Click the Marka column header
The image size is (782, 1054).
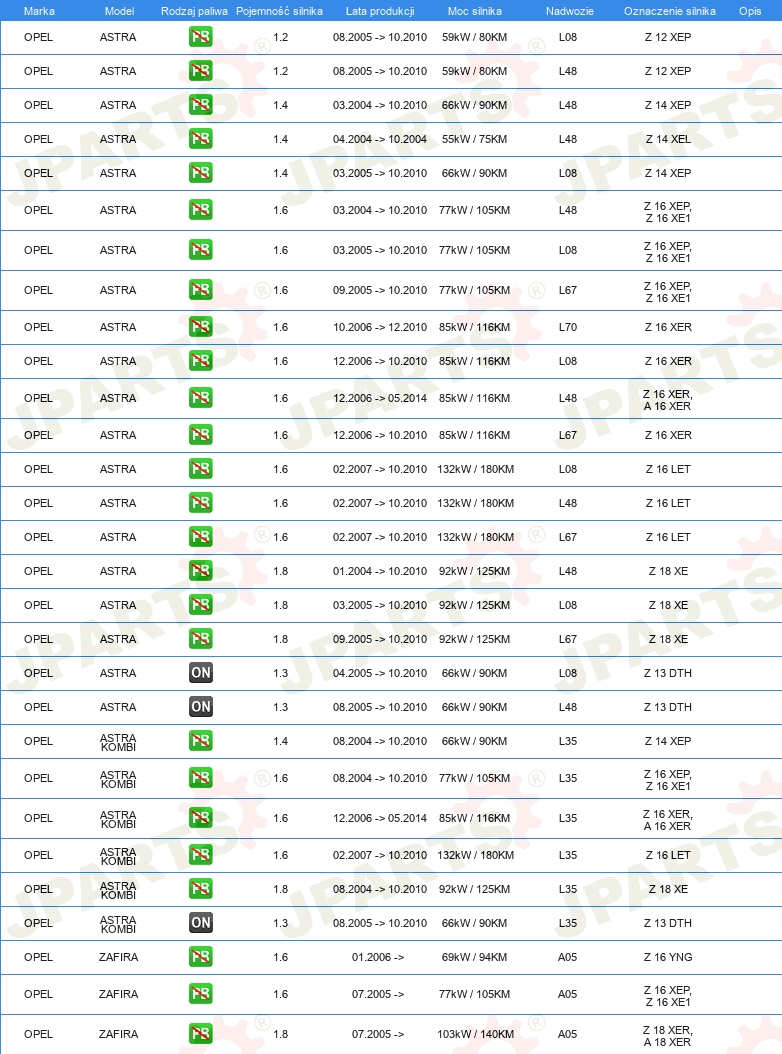coord(39,11)
